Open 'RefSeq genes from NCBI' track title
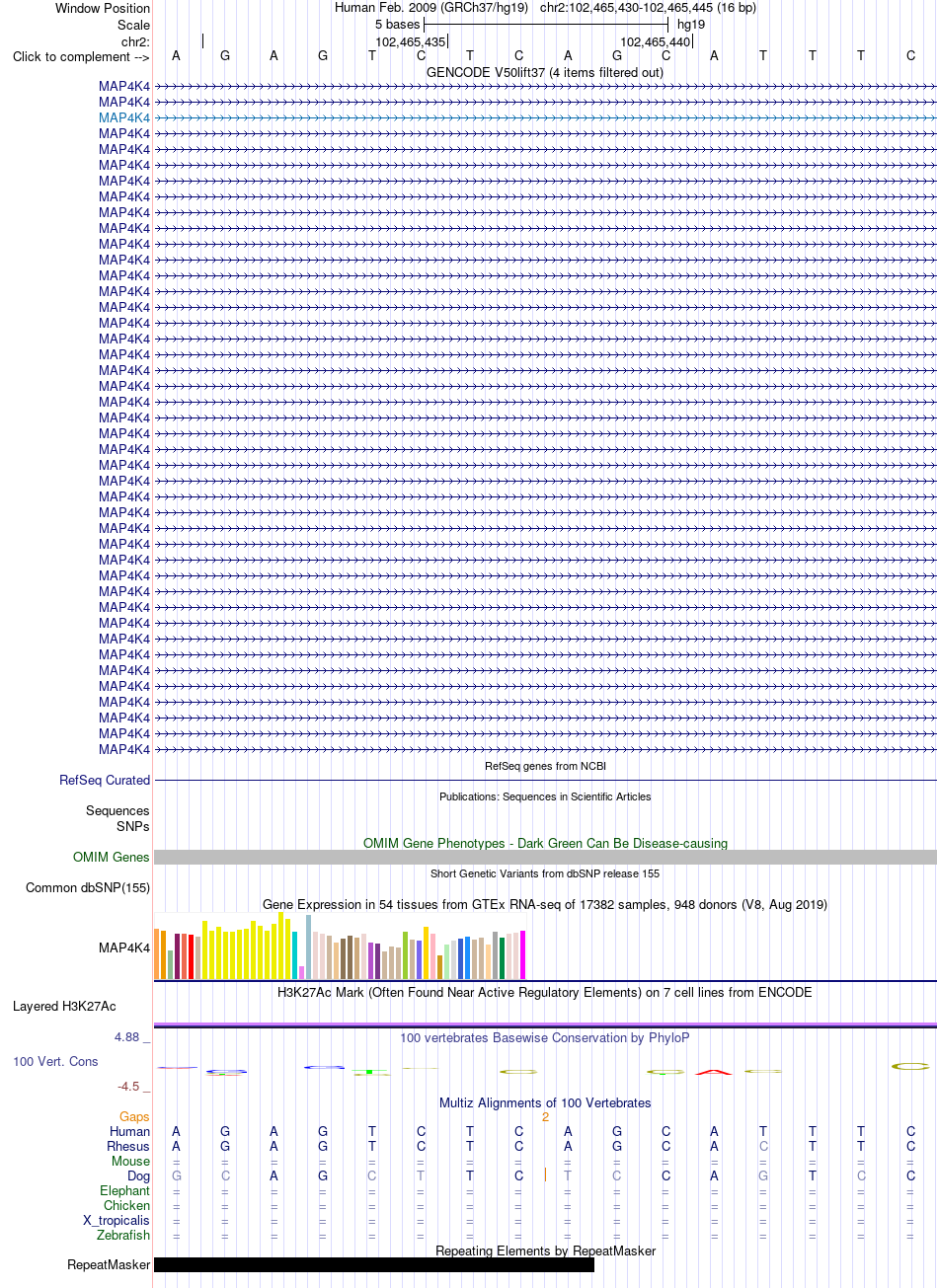 [545, 766]
